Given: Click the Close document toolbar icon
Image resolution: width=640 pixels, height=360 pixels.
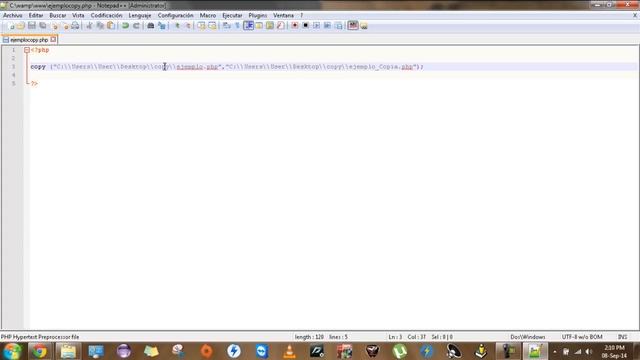Looking at the screenshot, I should pos(54,26).
